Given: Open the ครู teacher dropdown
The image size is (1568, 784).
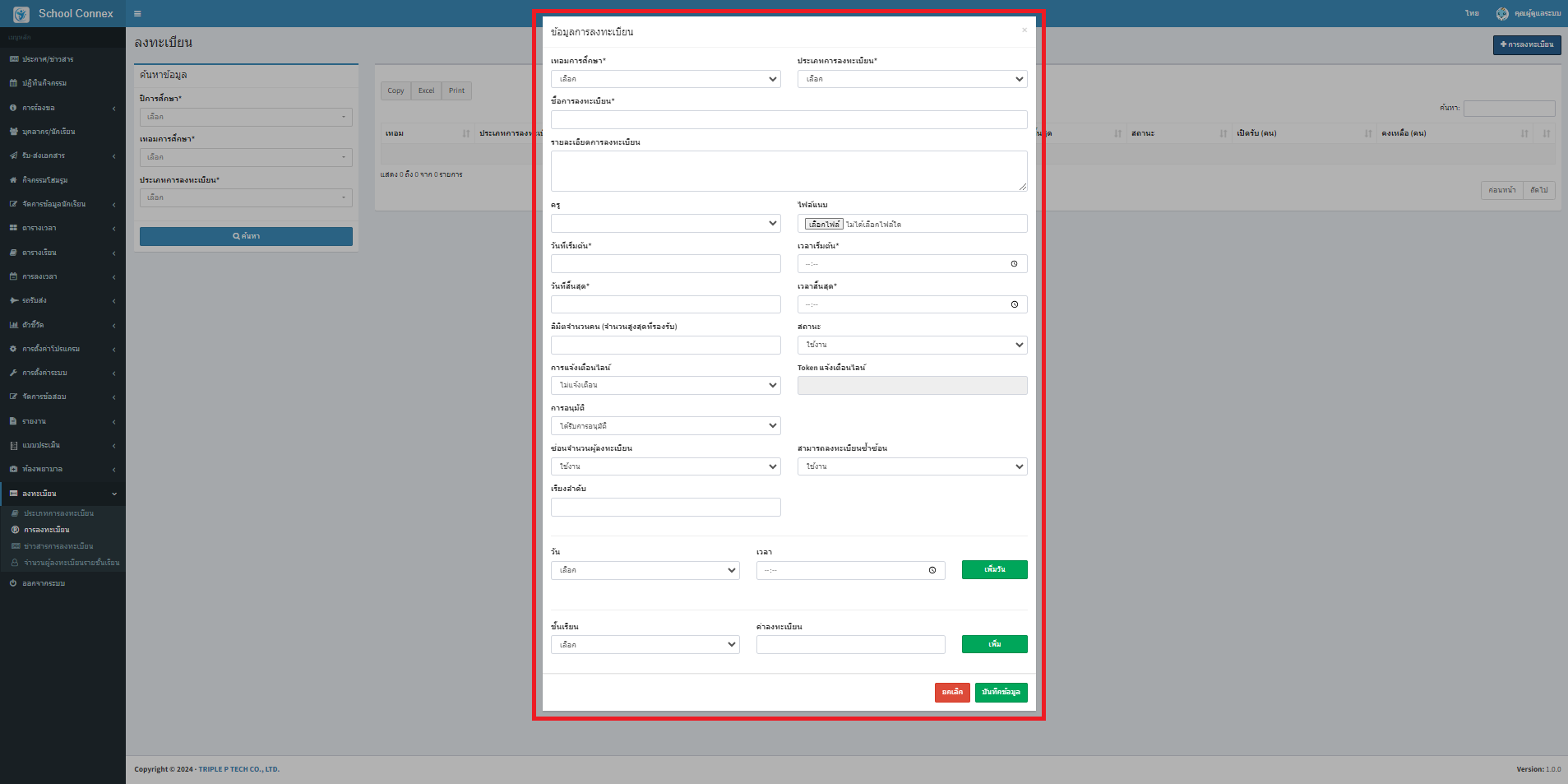Looking at the screenshot, I should point(666,224).
